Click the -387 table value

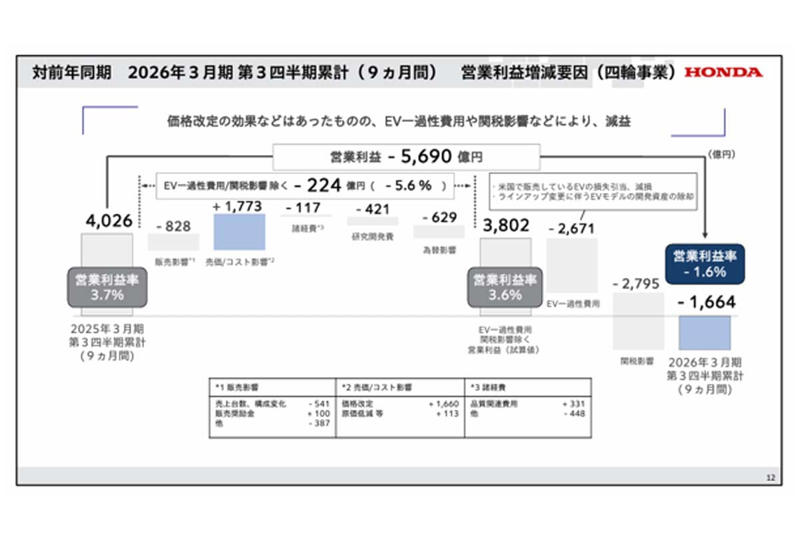(x=319, y=423)
